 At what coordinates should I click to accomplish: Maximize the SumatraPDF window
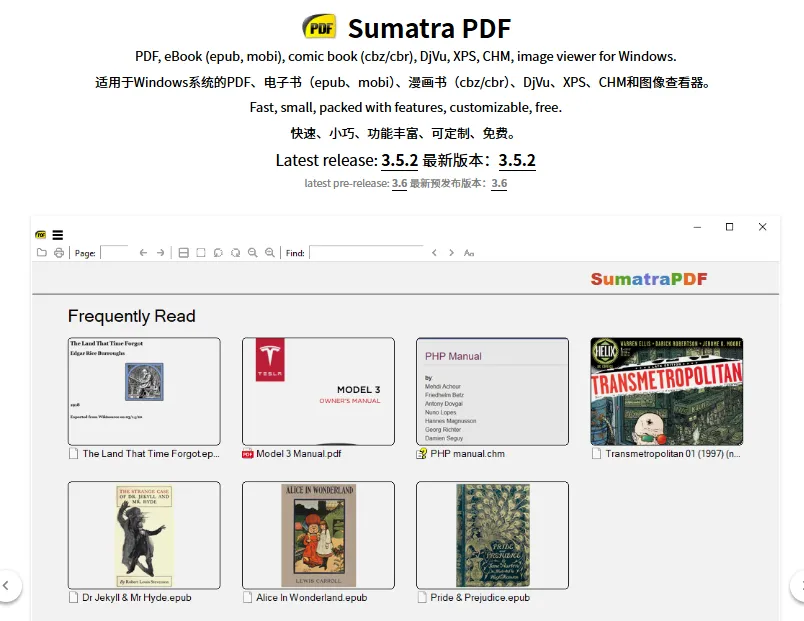(x=729, y=227)
